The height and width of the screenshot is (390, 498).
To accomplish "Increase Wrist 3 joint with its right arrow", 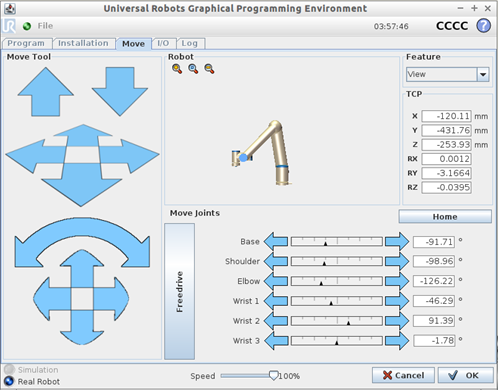I will (397, 341).
